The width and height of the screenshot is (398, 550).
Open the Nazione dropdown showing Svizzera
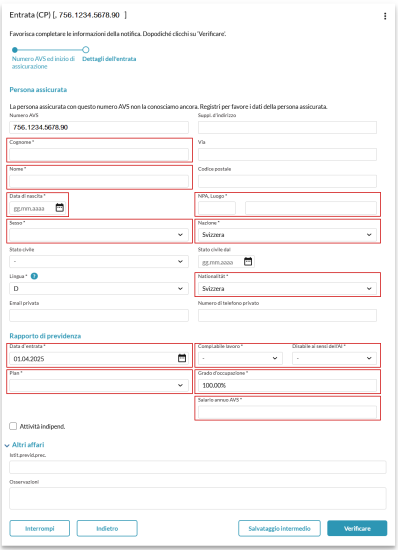tap(287, 235)
